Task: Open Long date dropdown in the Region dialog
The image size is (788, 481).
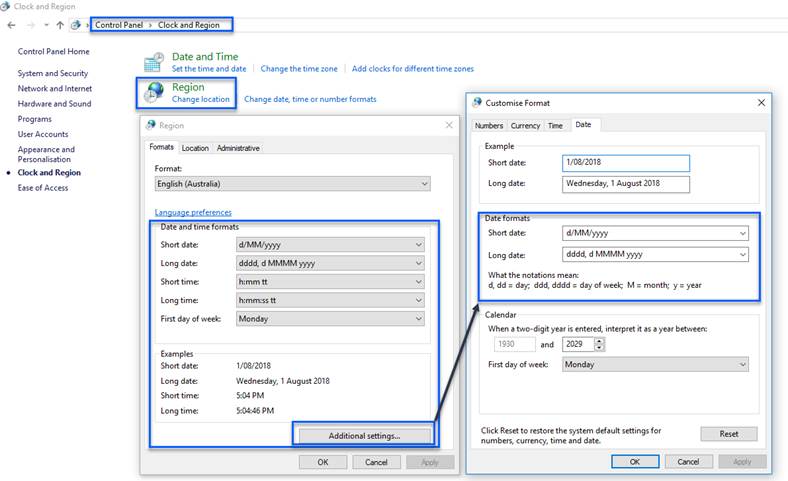Action: click(x=330, y=263)
